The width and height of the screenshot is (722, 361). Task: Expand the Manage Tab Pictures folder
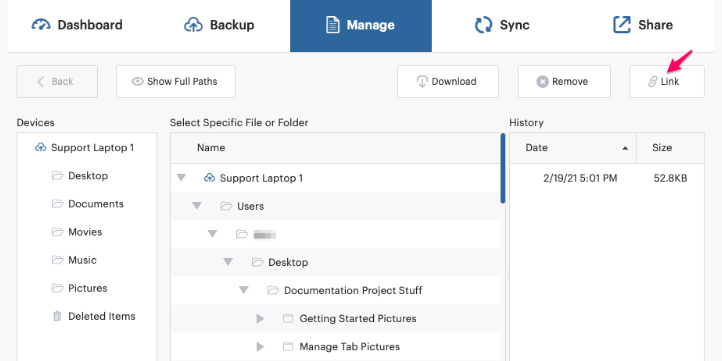point(260,347)
